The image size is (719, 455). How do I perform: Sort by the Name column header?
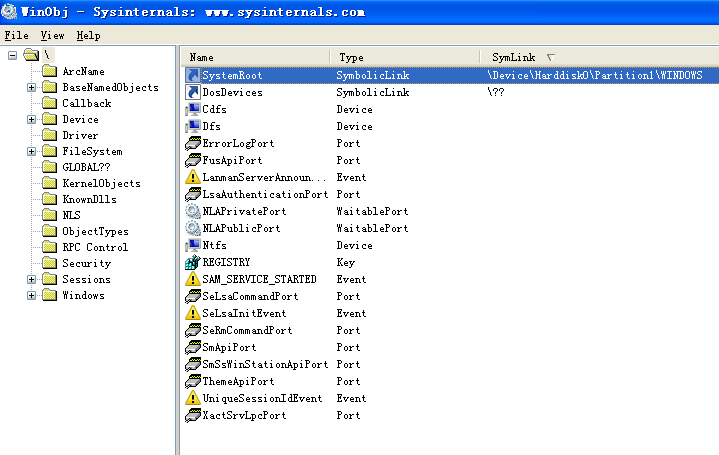[x=256, y=57]
